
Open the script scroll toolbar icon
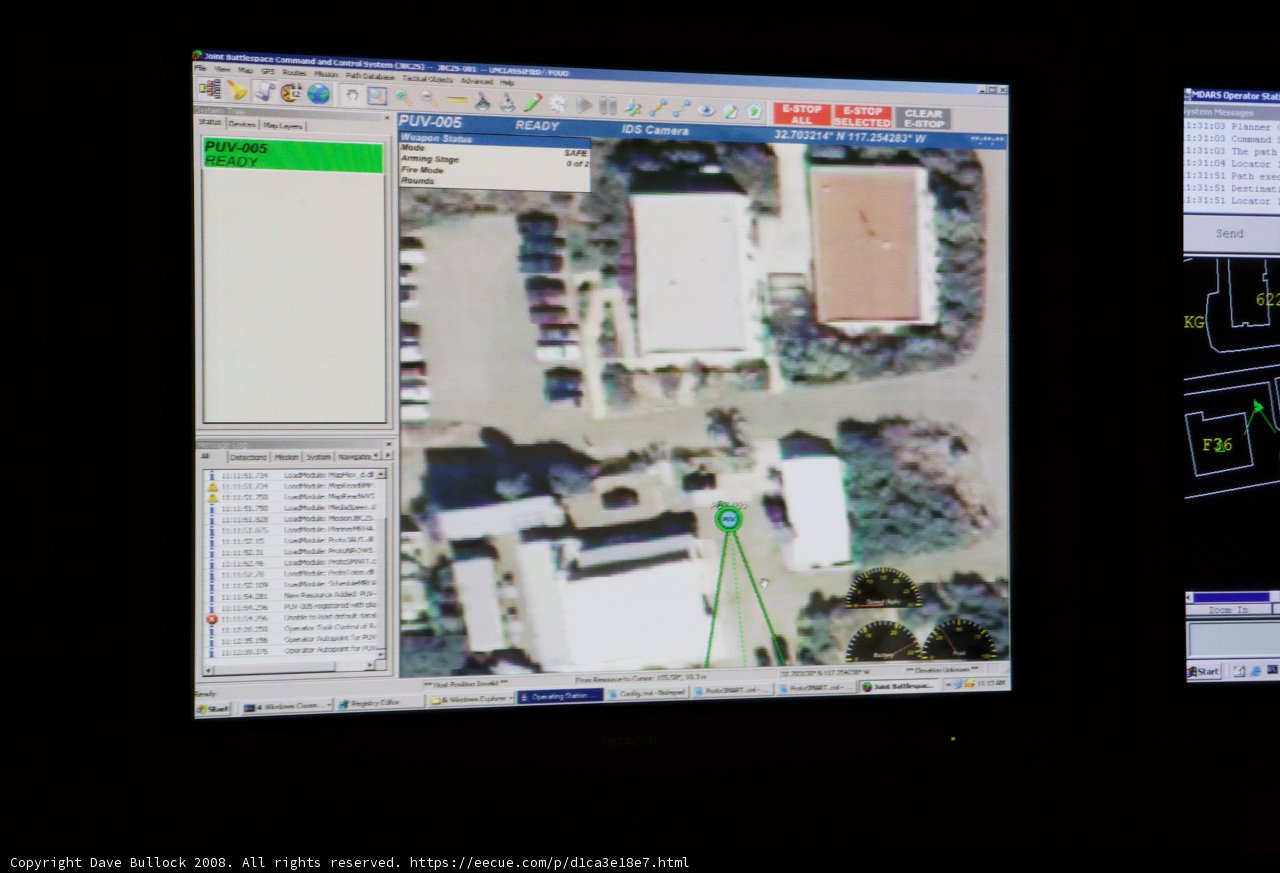[264, 91]
